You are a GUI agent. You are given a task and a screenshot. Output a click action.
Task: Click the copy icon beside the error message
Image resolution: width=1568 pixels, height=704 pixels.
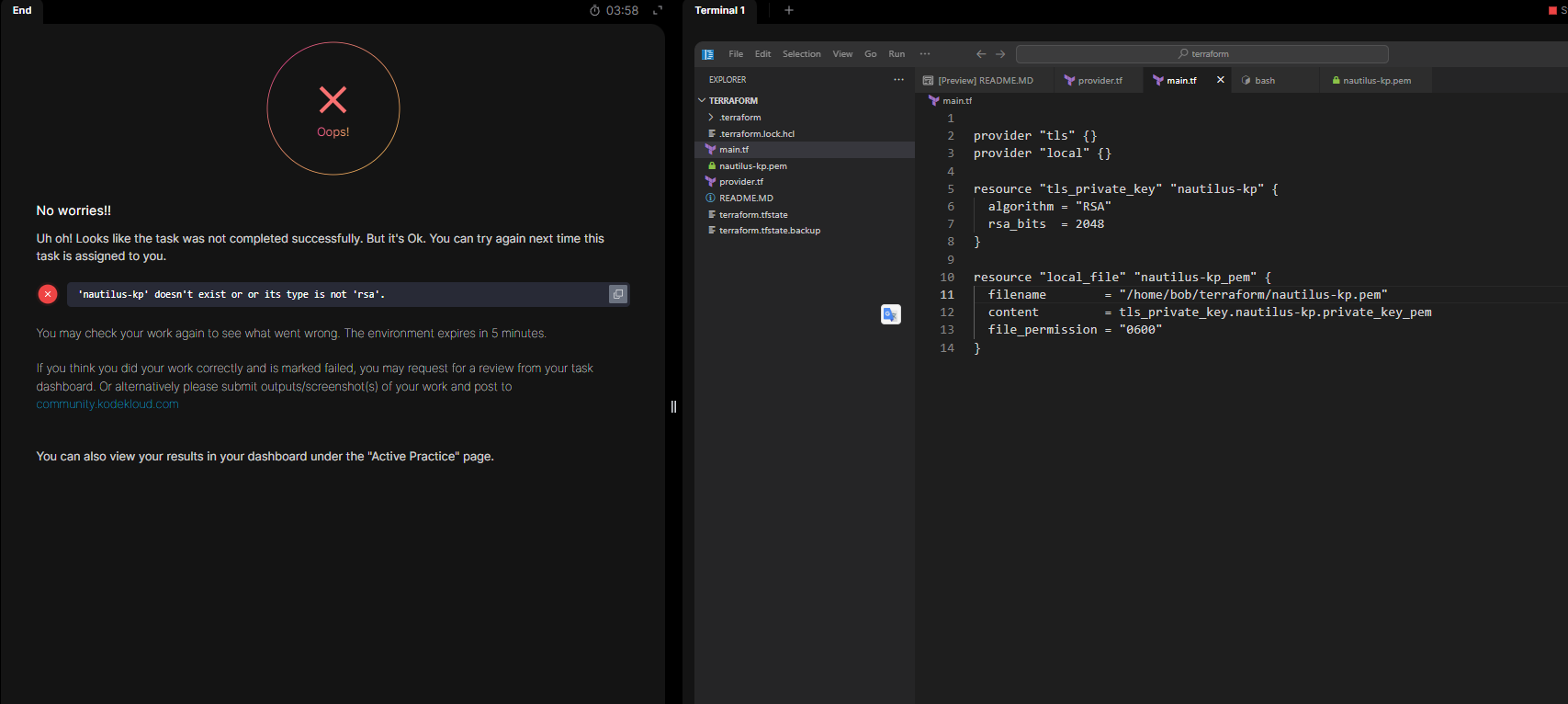click(x=618, y=294)
